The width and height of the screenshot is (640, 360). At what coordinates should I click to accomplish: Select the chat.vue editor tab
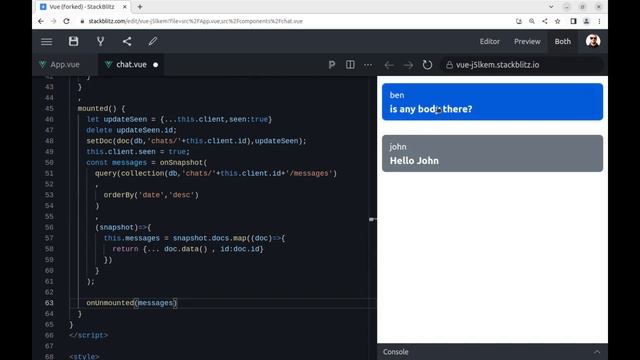click(131, 64)
